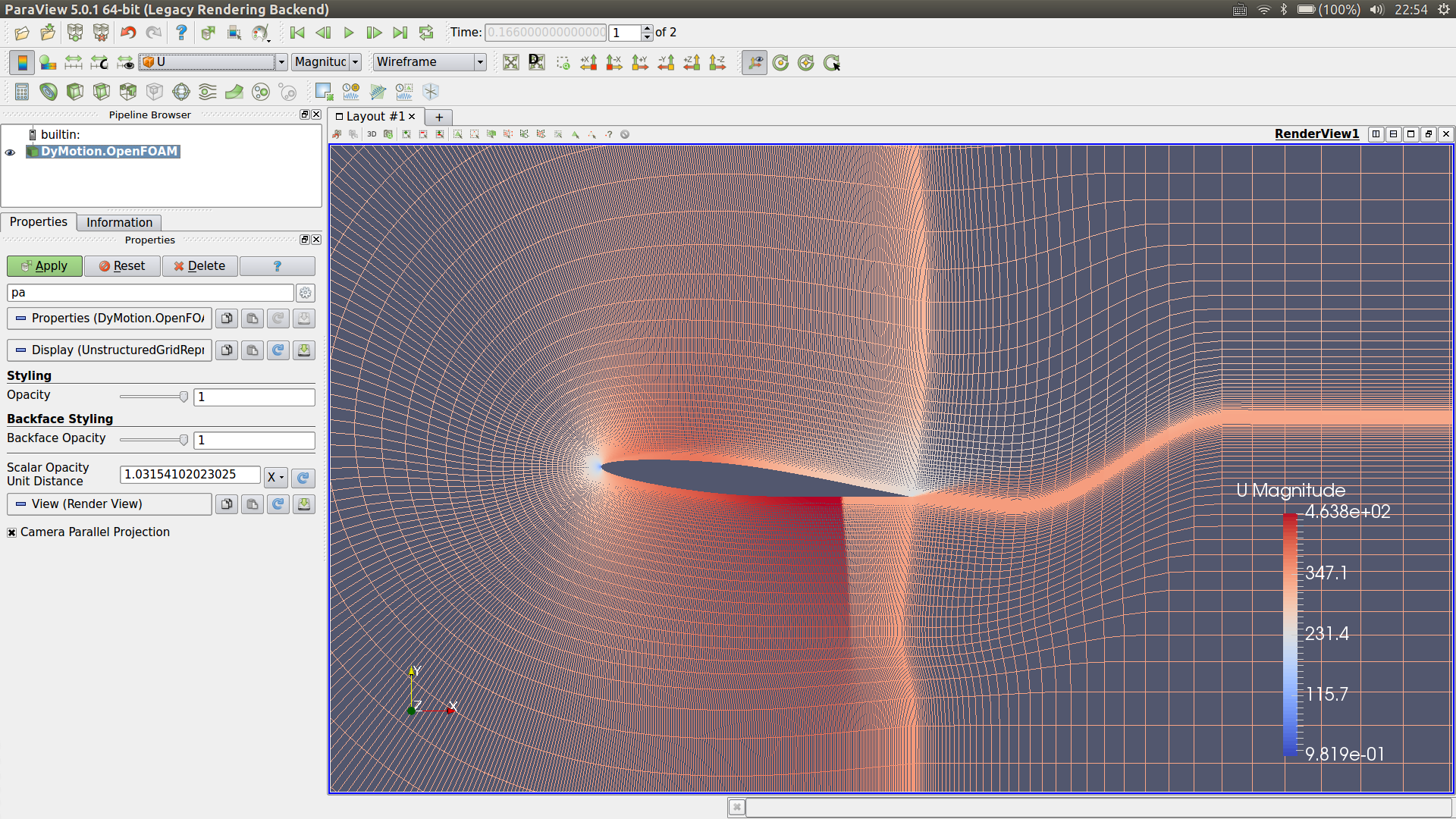Viewport: 1456px width, 819px height.
Task: Click the U Magnitude color legend bar
Action: pyautogui.click(x=1290, y=635)
